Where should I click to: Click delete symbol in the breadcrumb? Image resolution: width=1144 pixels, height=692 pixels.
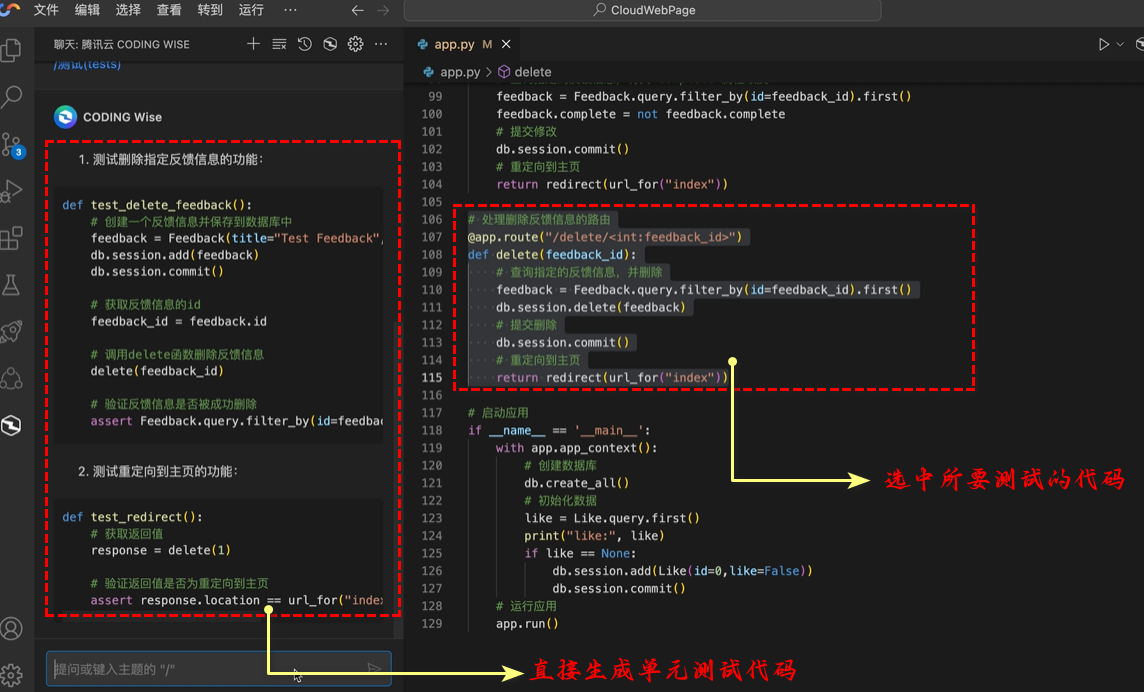[533, 72]
